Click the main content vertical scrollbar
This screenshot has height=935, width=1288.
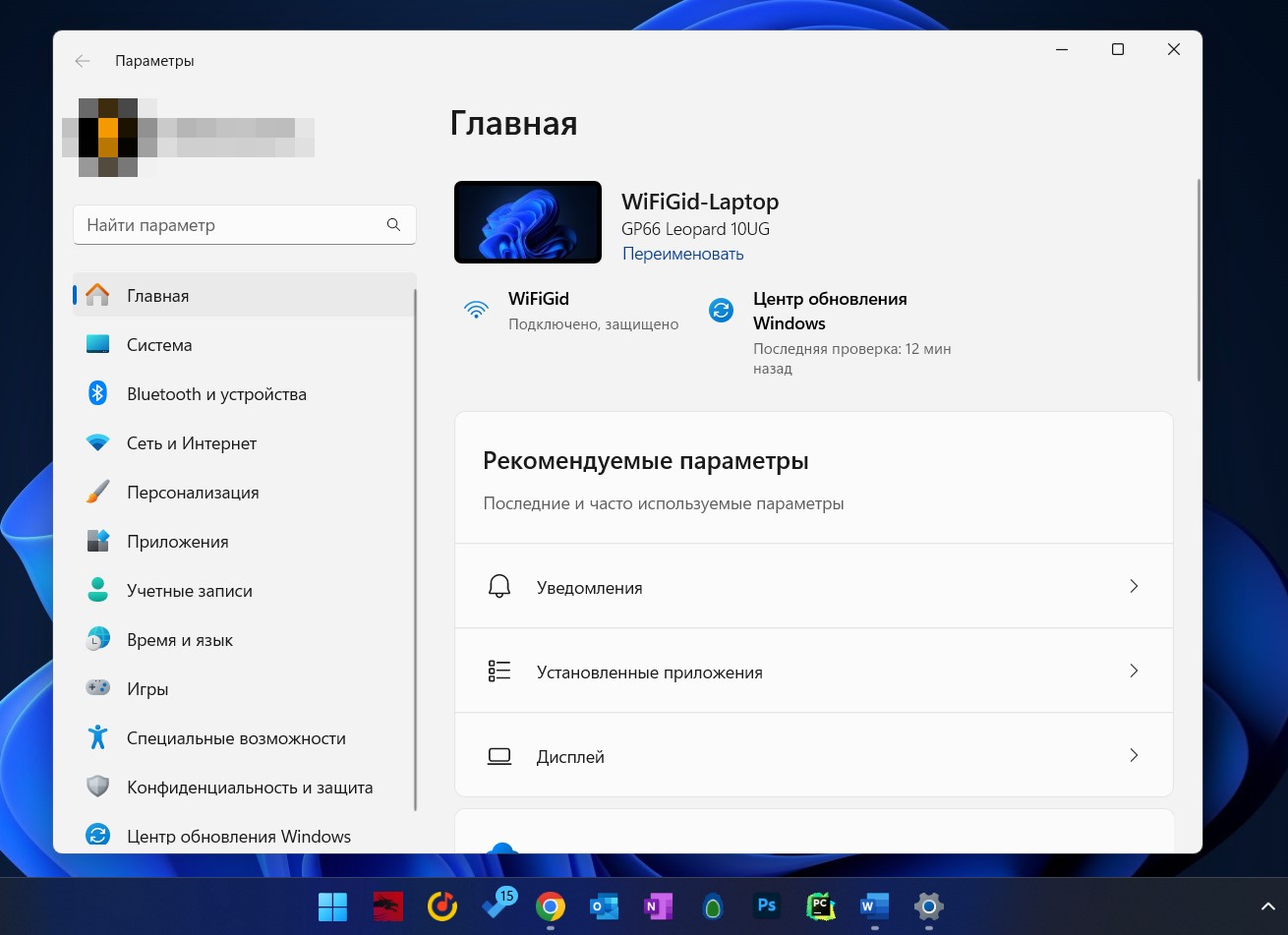coord(1198,280)
